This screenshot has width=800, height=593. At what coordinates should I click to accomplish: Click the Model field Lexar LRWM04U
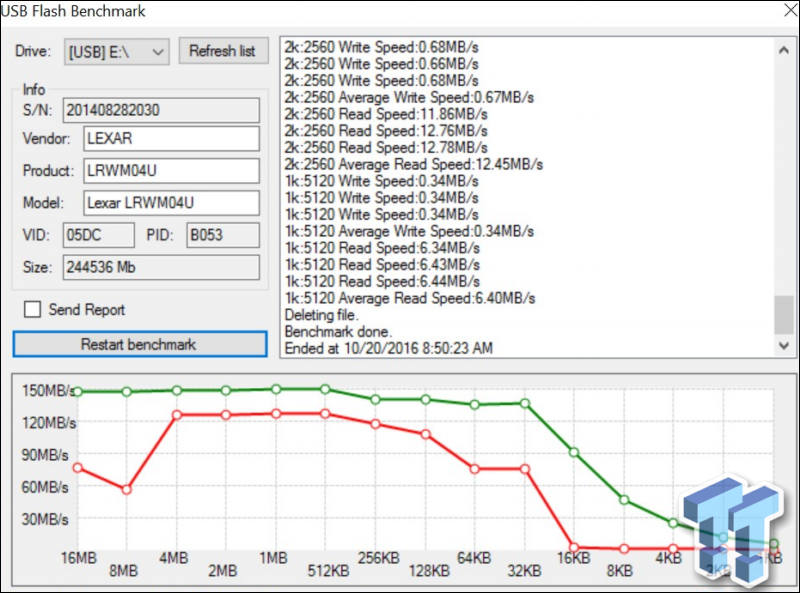[x=171, y=203]
